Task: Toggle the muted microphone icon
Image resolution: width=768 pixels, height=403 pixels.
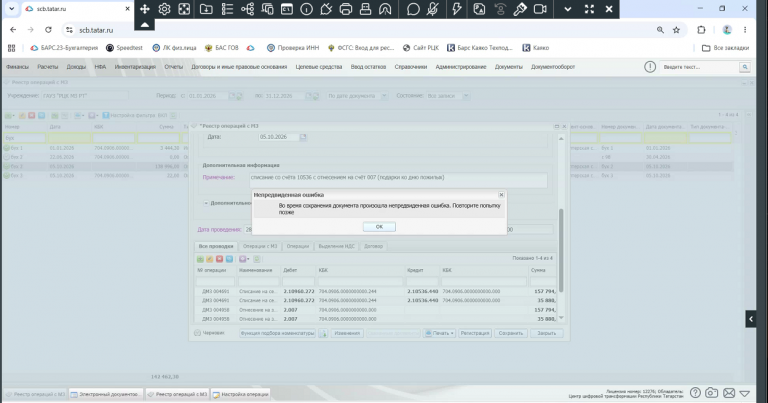Action: [x=432, y=9]
